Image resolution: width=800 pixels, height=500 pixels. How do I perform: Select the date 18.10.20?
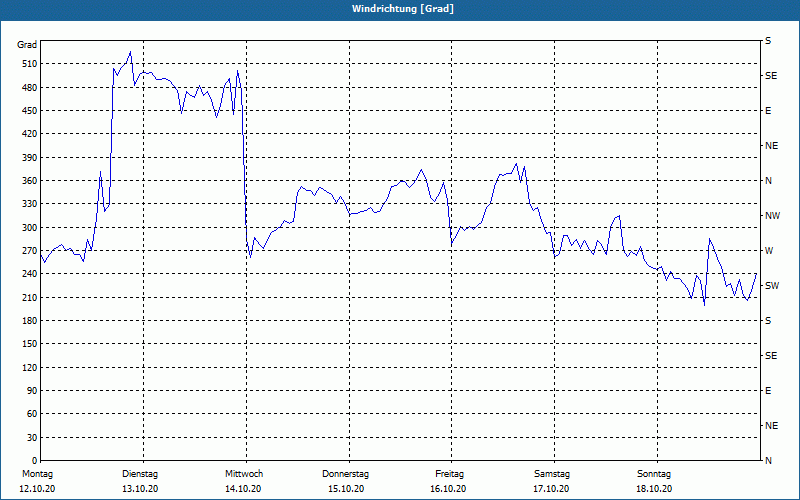[654, 489]
